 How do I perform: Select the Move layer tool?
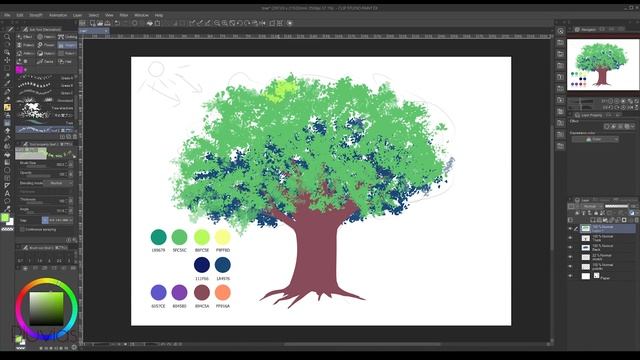coord(7,60)
